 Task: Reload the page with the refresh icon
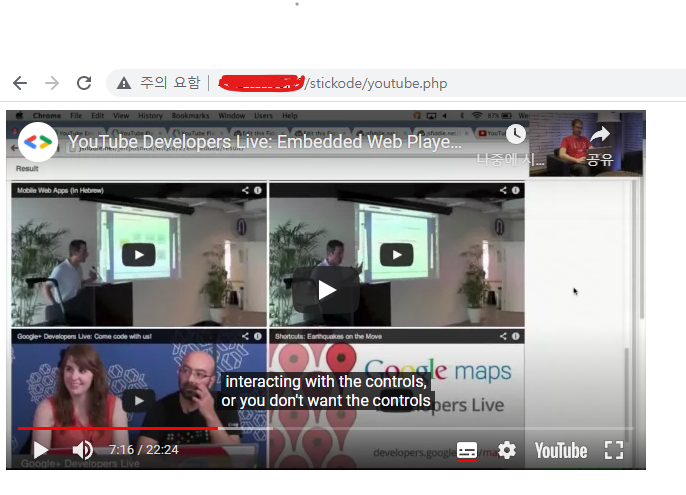(84, 83)
